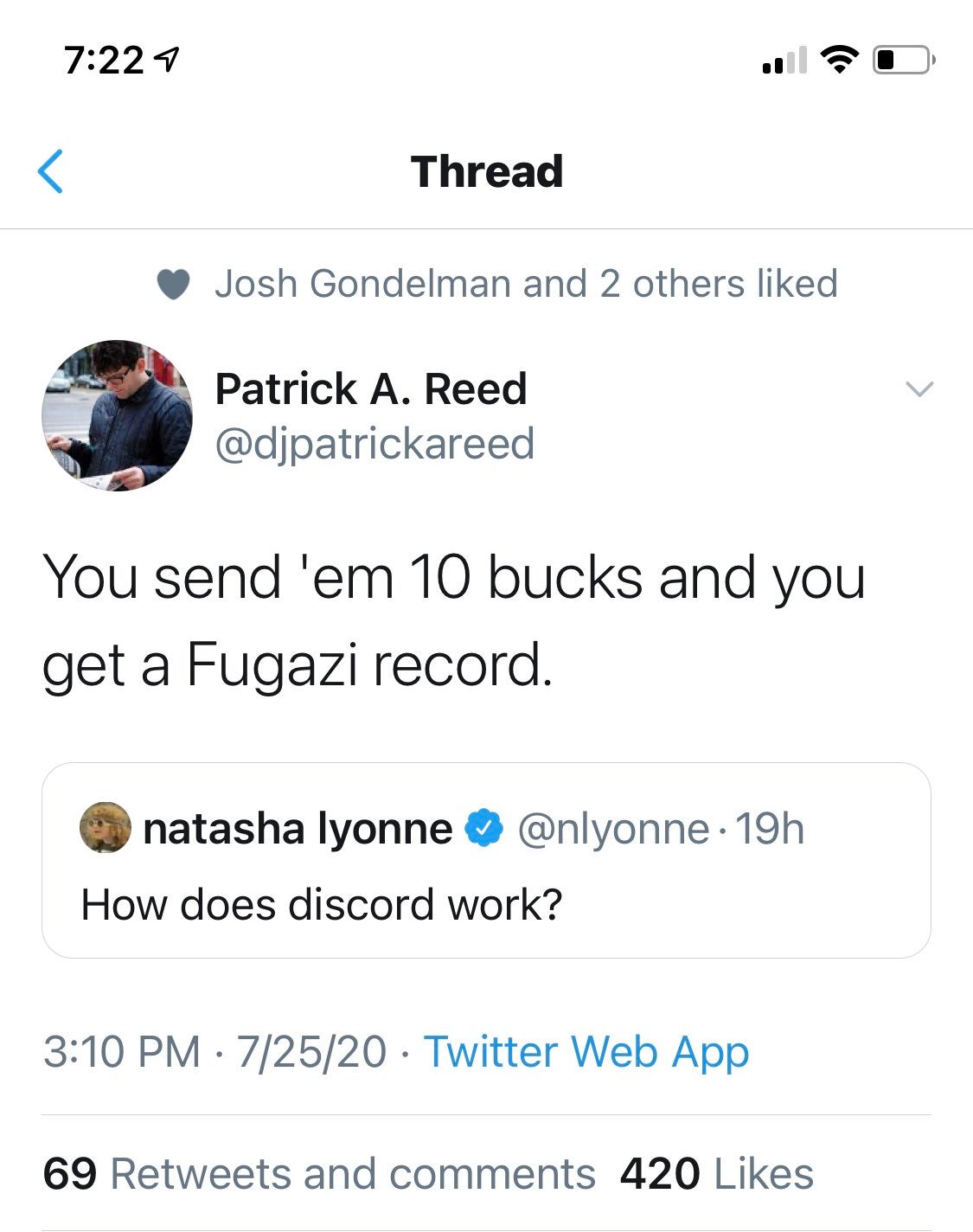Viewport: 973px width, 1232px height.
Task: Tap the location arrow status icon
Action: pos(166,61)
